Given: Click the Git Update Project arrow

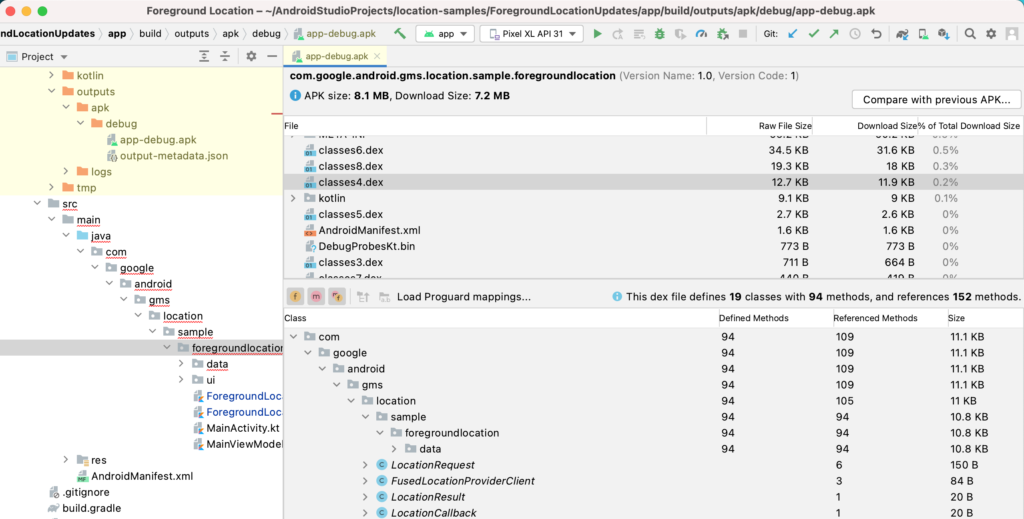Looking at the screenshot, I should pos(792,33).
